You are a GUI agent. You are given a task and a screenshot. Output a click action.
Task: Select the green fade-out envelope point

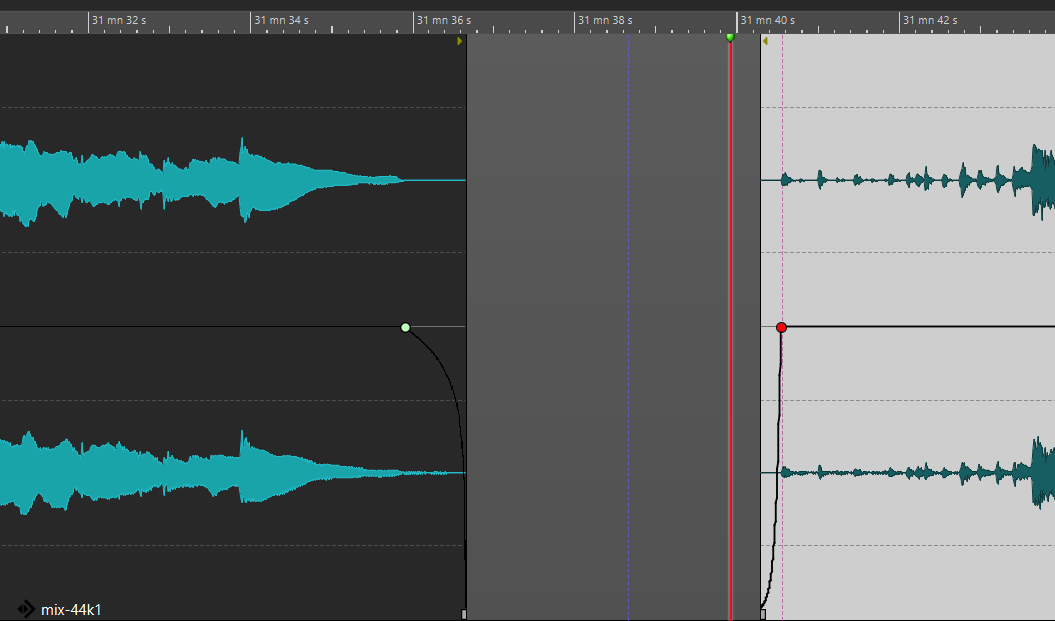click(405, 327)
